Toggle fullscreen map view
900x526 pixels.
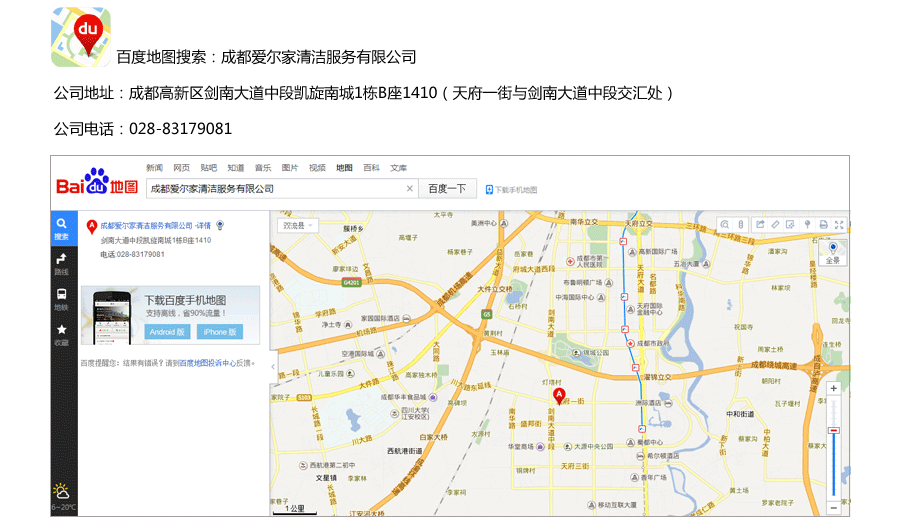[839, 225]
